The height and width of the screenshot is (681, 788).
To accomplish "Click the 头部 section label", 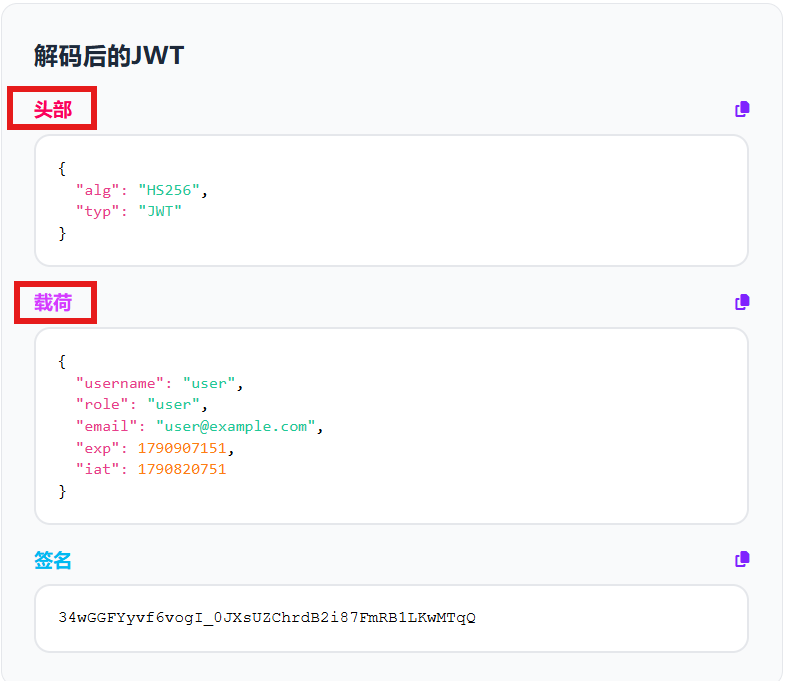I will 53,109.
